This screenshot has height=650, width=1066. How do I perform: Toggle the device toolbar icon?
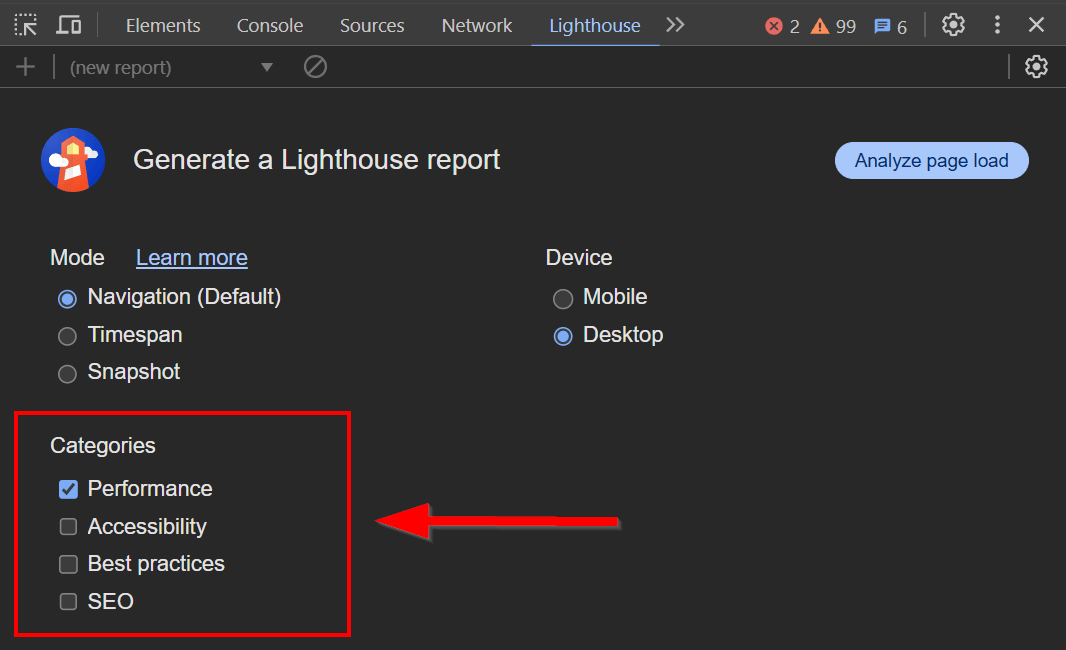click(x=69, y=25)
